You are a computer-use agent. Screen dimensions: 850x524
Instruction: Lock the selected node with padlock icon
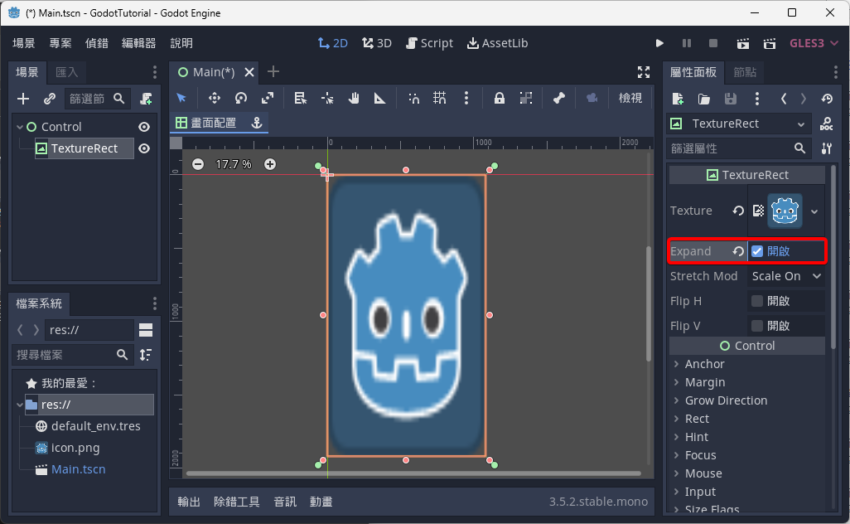pos(499,98)
